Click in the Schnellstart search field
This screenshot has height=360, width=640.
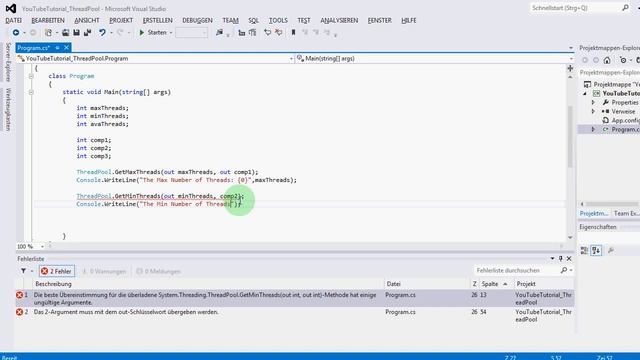pos(576,8)
